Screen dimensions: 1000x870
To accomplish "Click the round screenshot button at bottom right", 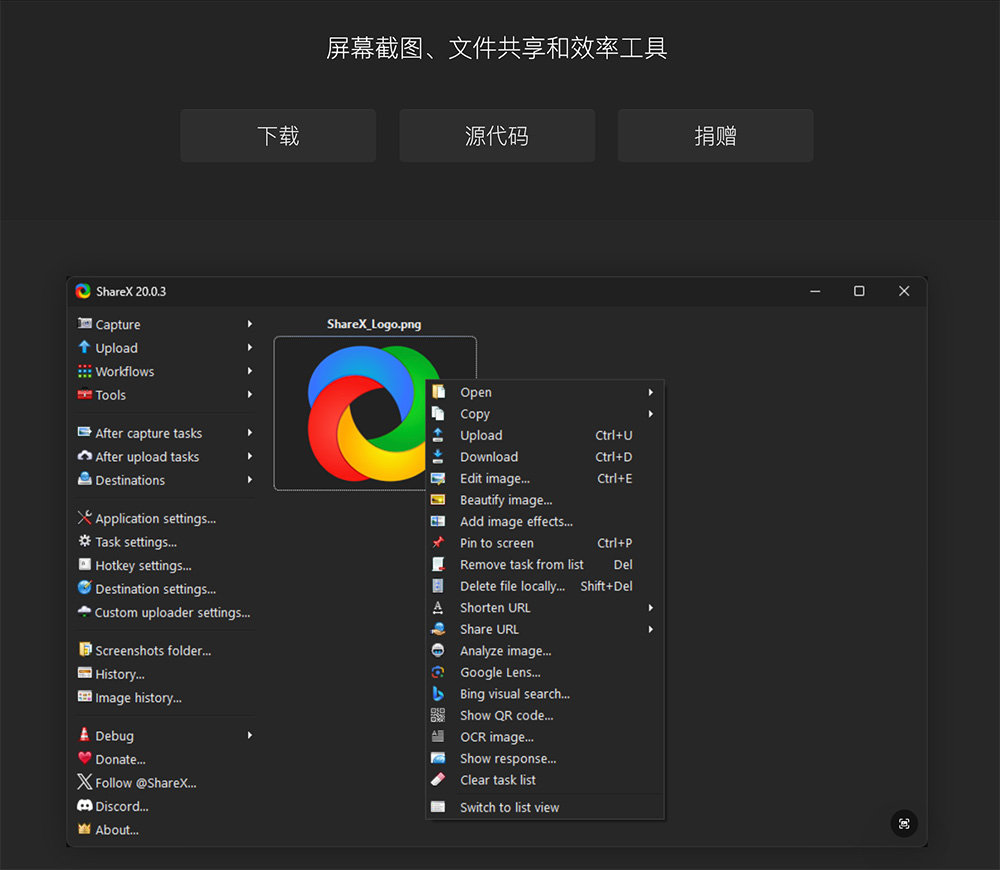I will click(904, 823).
